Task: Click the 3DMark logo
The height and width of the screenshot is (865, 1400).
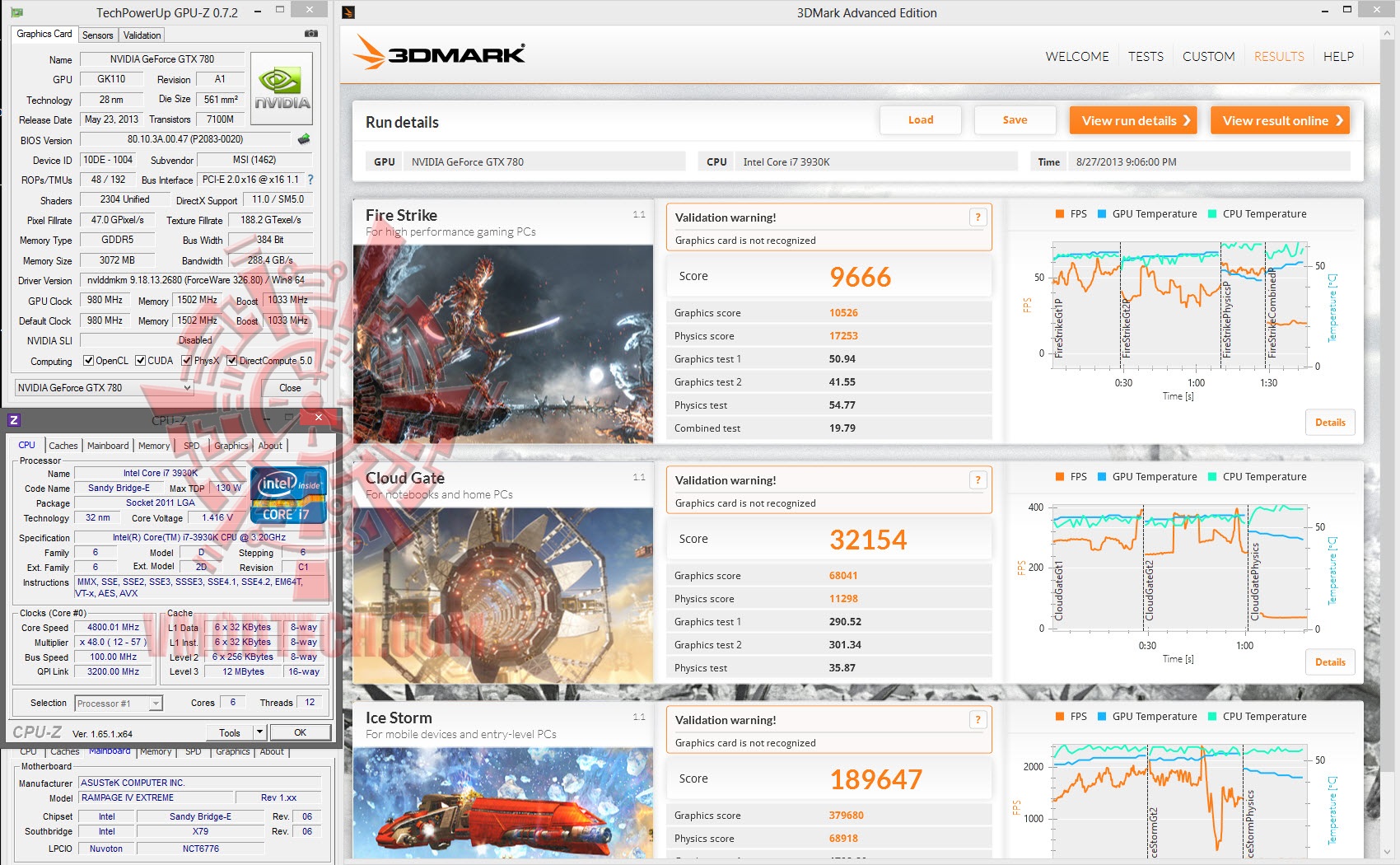Action: tap(440, 53)
